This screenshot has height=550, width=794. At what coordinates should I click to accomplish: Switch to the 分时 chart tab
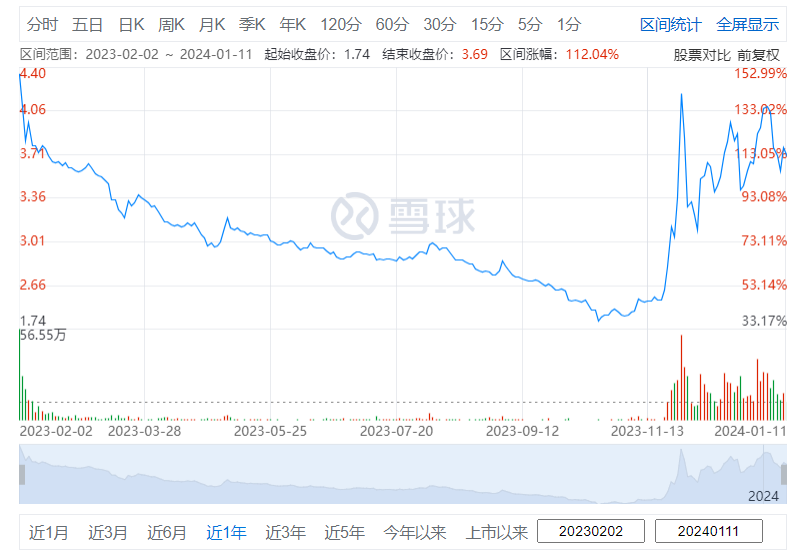tap(42, 24)
